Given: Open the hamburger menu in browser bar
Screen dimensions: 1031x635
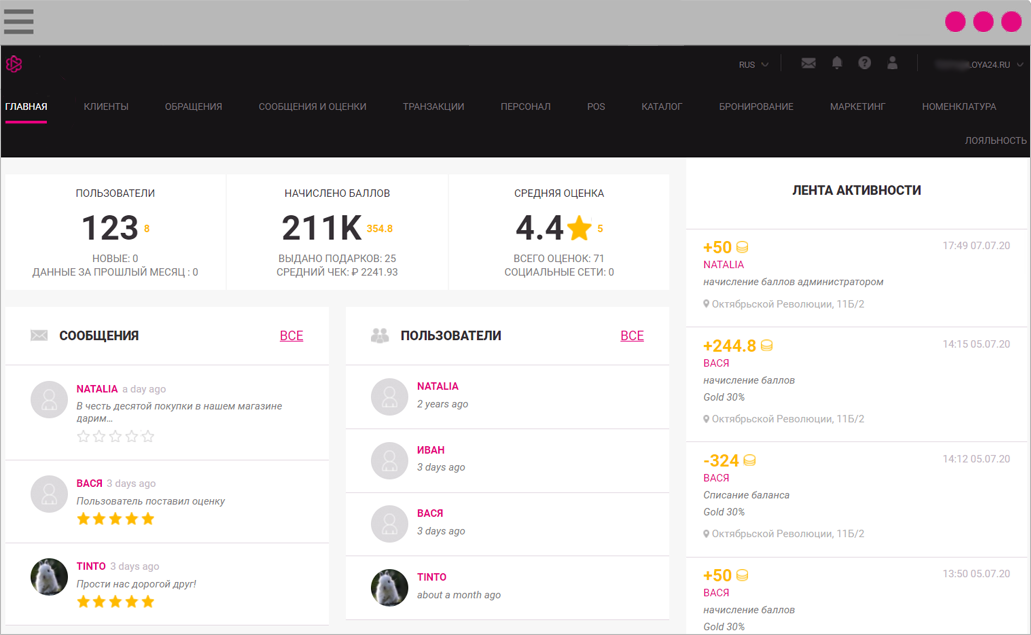Looking at the screenshot, I should coord(19,22).
